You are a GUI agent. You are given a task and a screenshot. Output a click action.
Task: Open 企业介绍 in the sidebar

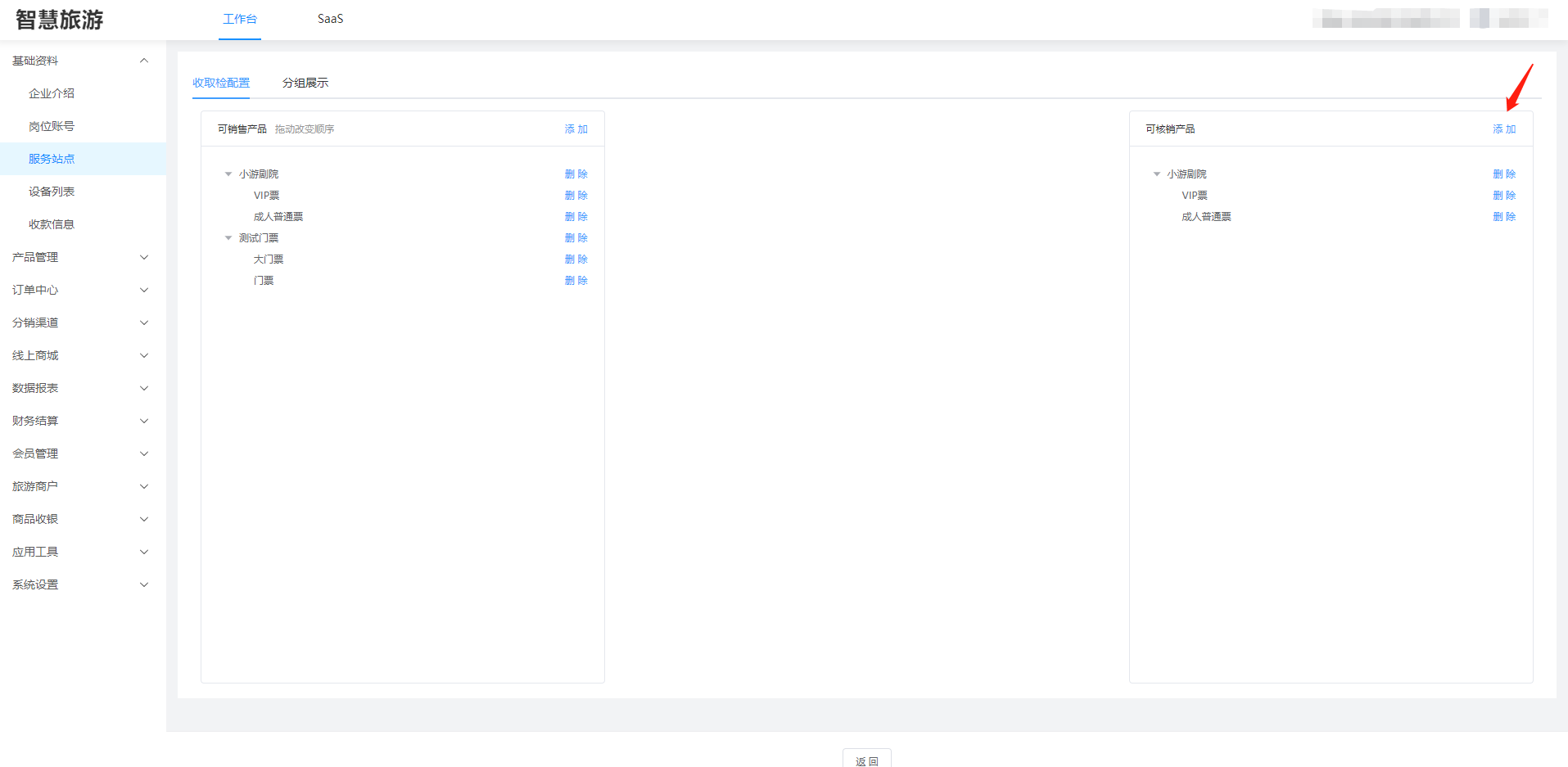pyautogui.click(x=52, y=93)
